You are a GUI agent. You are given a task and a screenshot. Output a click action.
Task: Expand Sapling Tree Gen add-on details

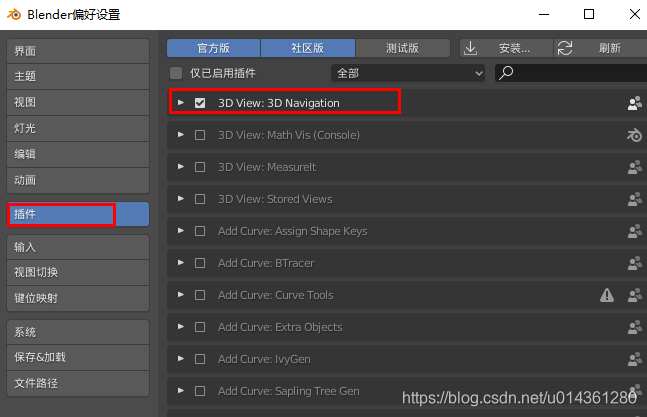(x=181, y=391)
